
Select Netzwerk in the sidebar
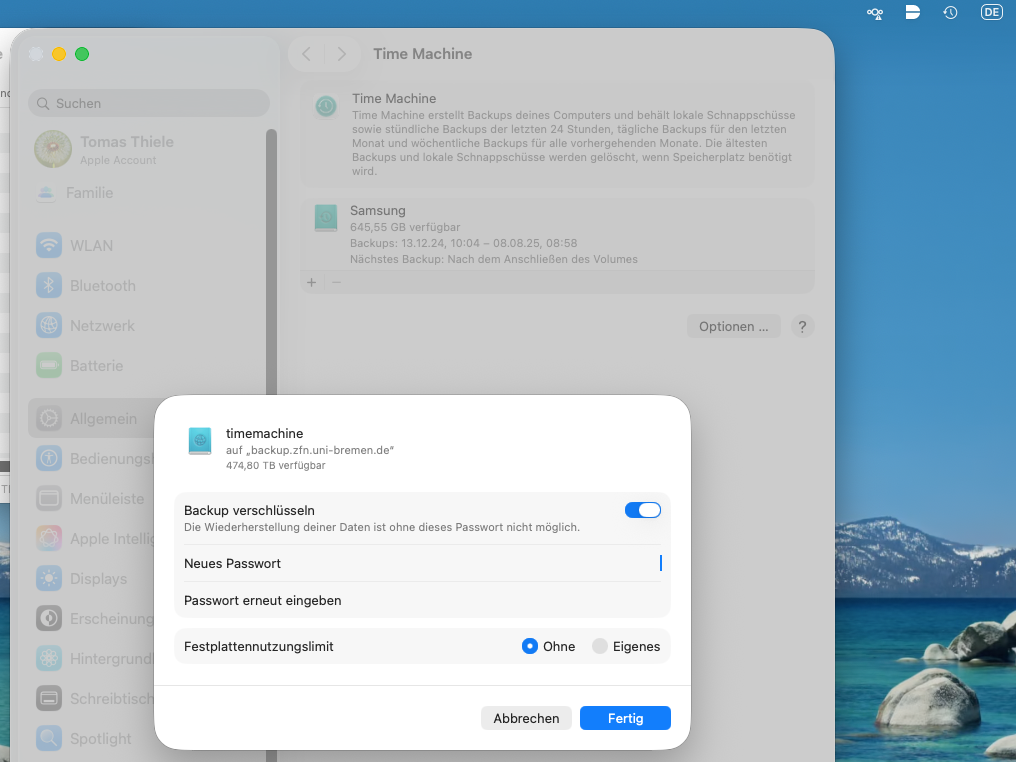(102, 326)
